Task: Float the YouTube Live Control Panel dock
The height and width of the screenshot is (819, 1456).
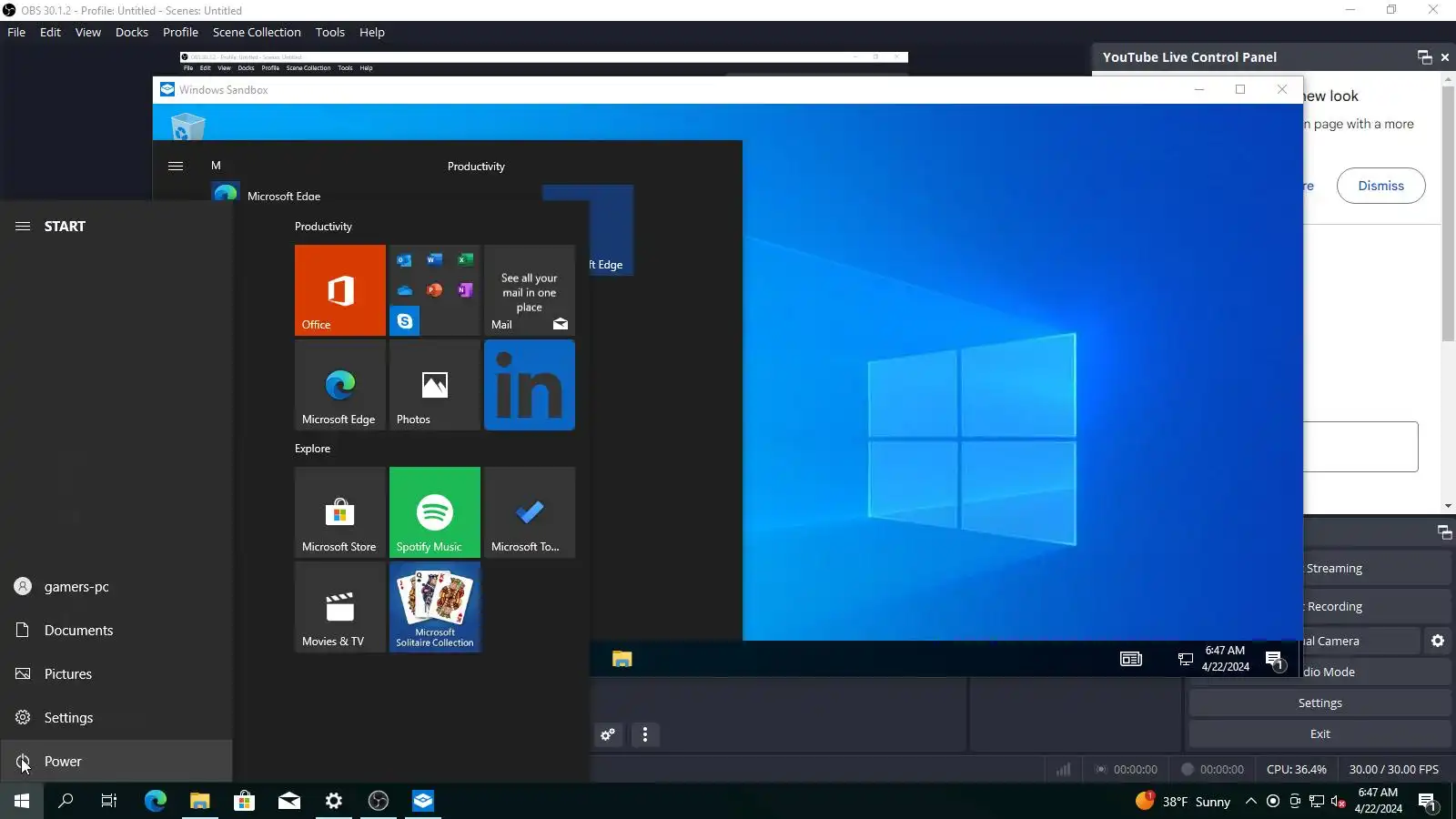Action: point(1425,57)
